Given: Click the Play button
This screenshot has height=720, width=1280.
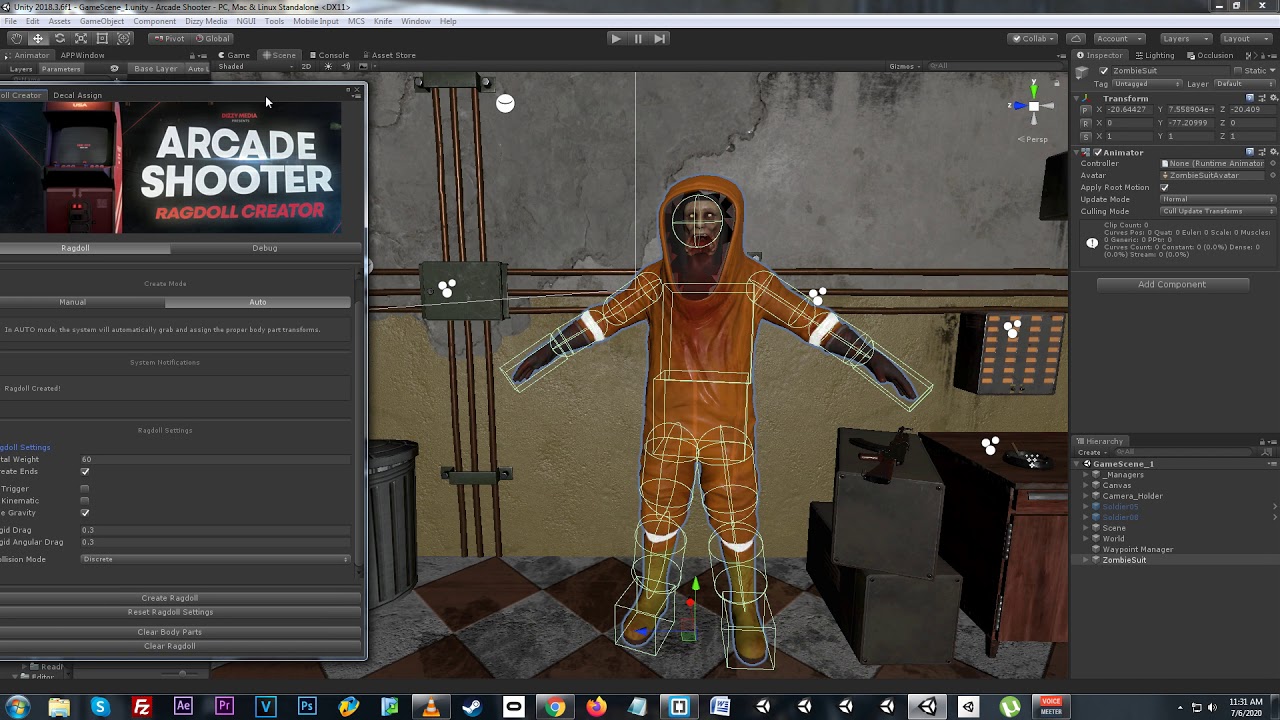Looking at the screenshot, I should point(615,38).
